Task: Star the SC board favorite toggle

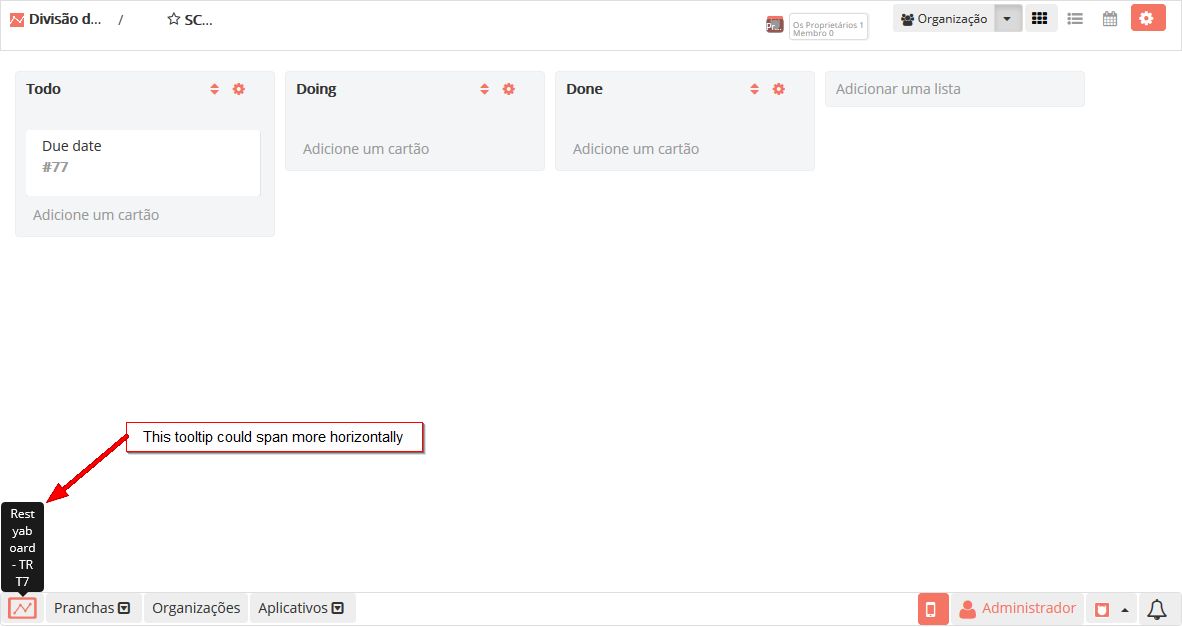Action: tap(171, 18)
